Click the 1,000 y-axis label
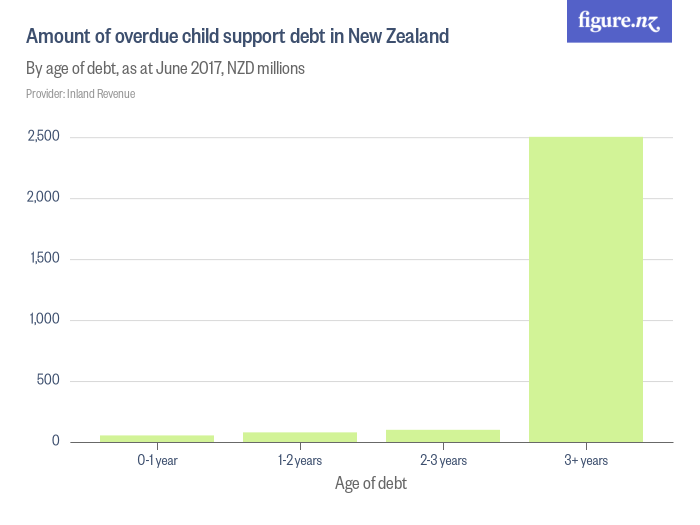 pyautogui.click(x=43, y=320)
